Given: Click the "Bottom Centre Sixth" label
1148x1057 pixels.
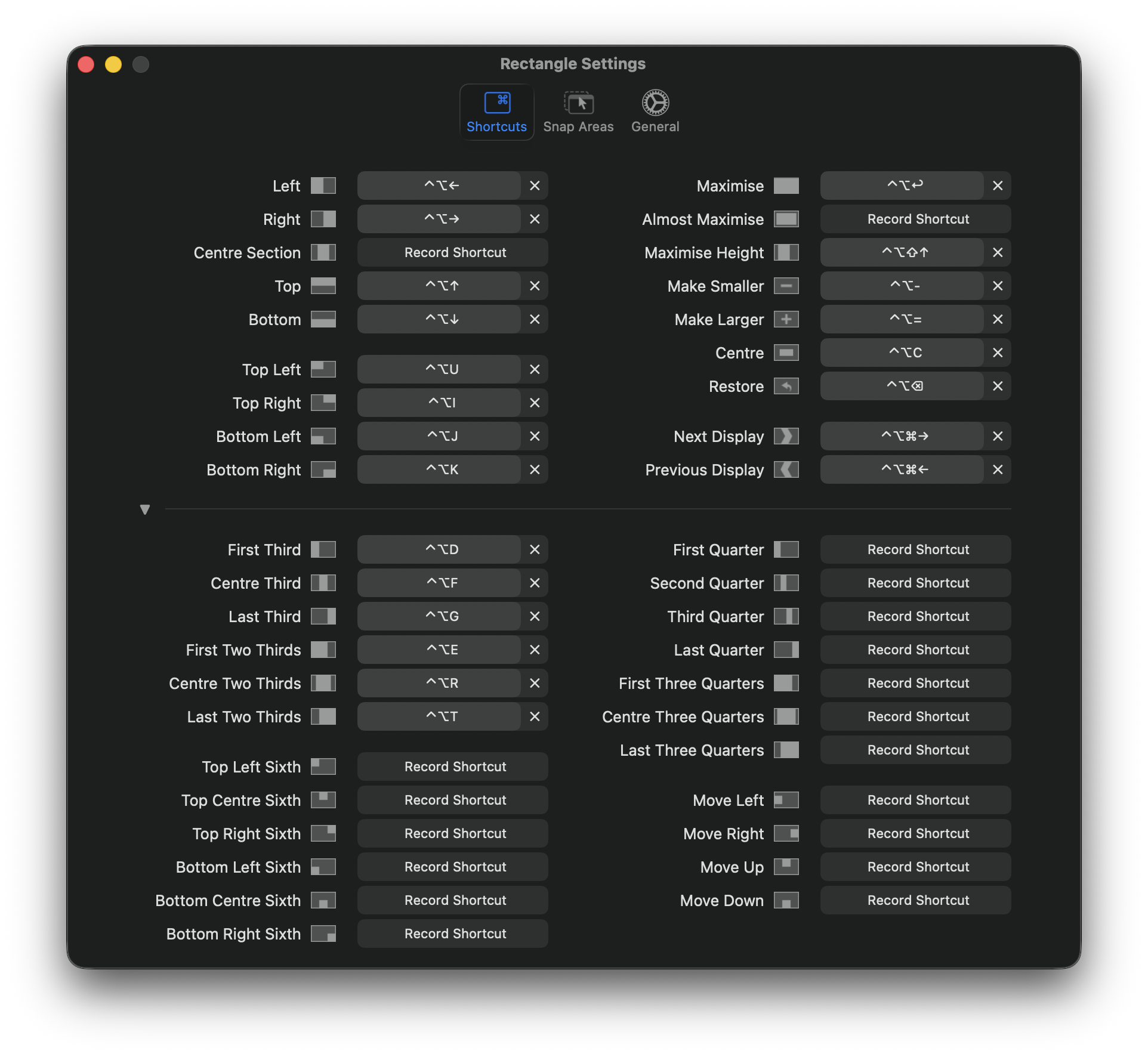Looking at the screenshot, I should 228,901.
